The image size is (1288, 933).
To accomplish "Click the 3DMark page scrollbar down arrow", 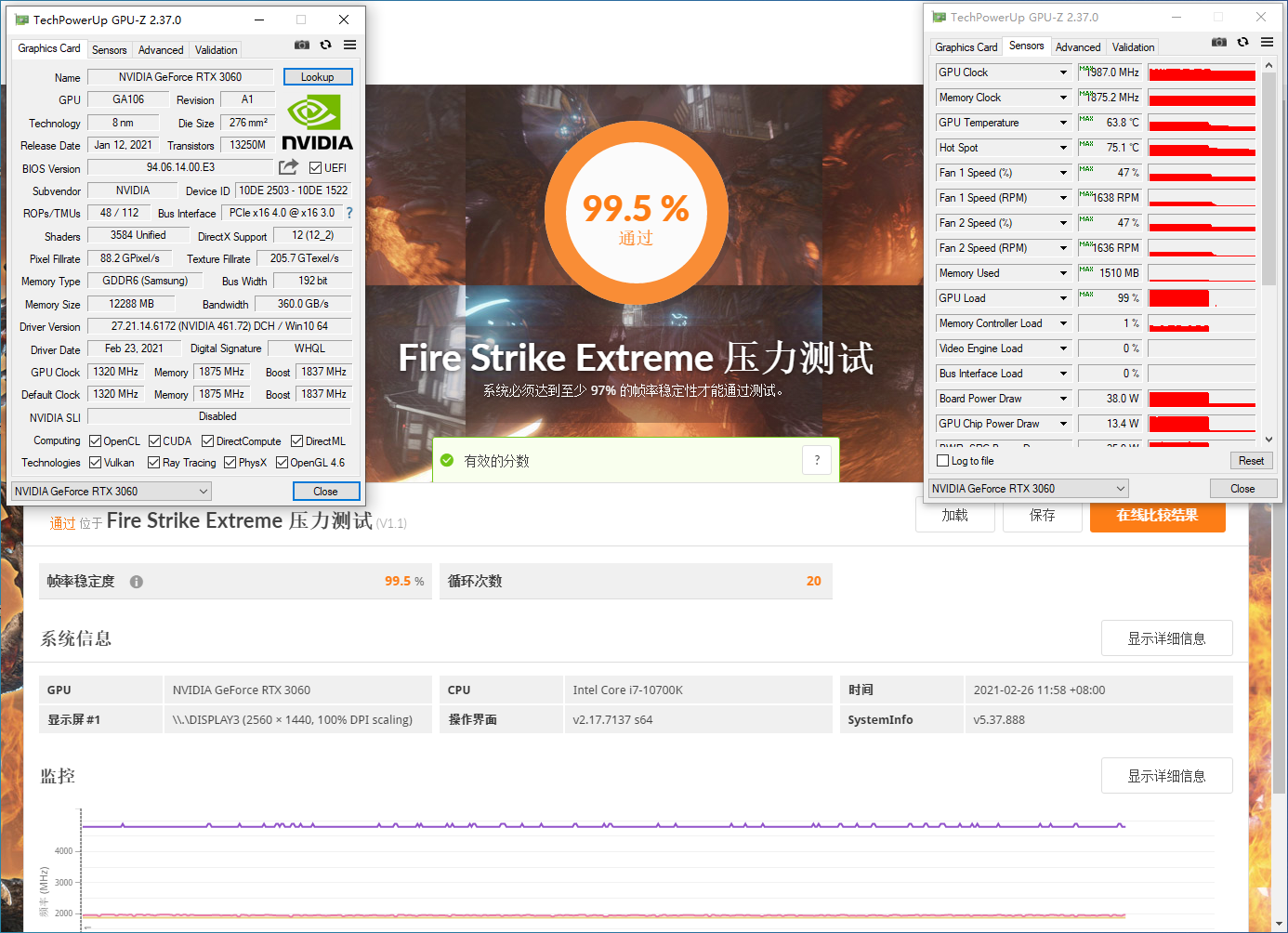I will point(1279,924).
